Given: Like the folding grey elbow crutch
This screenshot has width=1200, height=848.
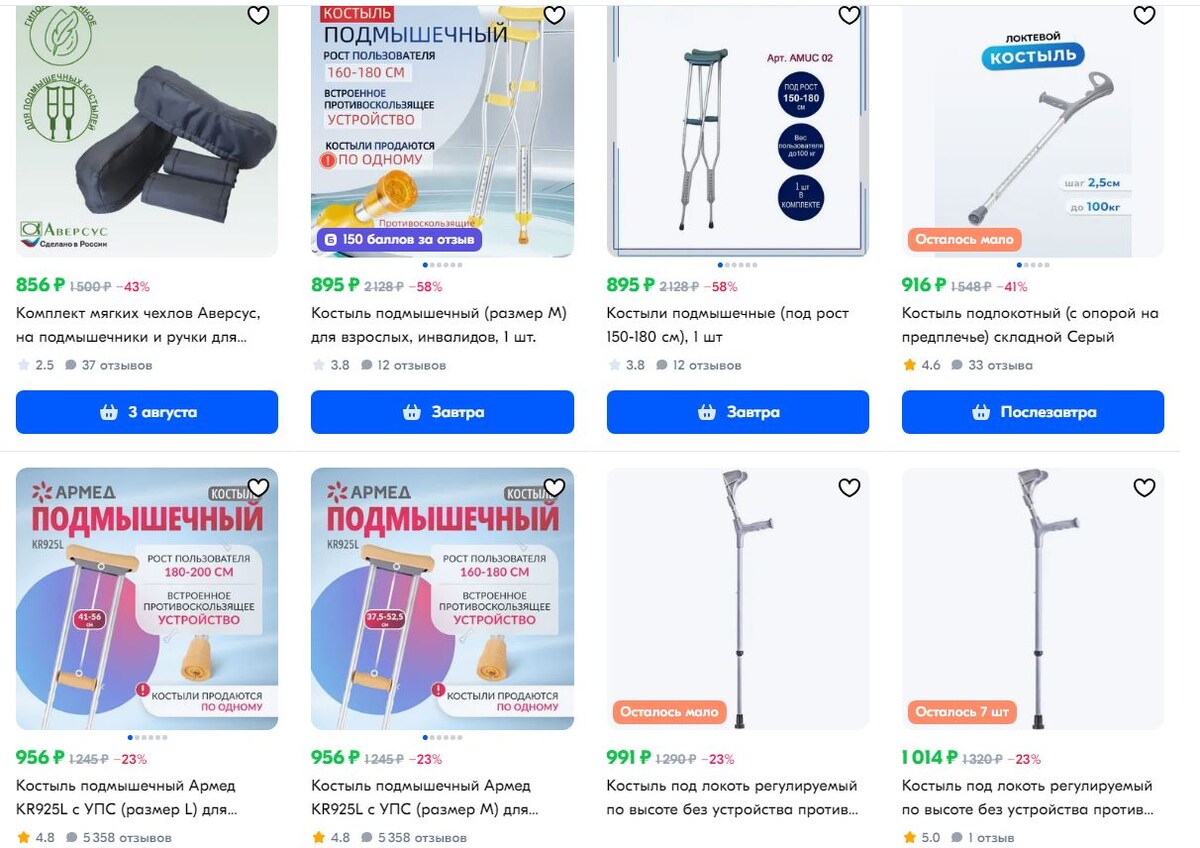Looking at the screenshot, I should click(1144, 15).
